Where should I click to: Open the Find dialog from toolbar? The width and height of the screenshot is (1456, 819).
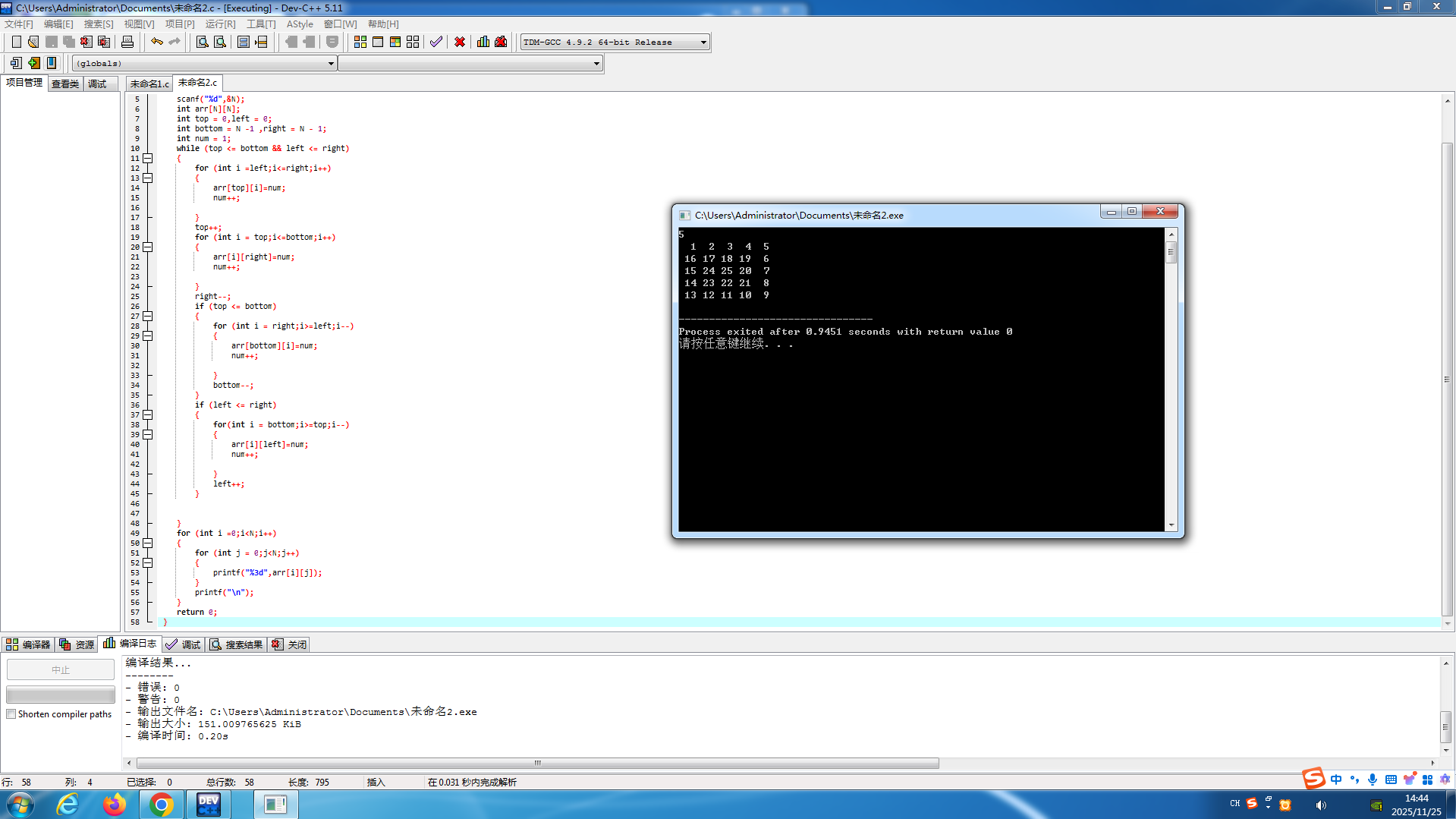(x=203, y=42)
